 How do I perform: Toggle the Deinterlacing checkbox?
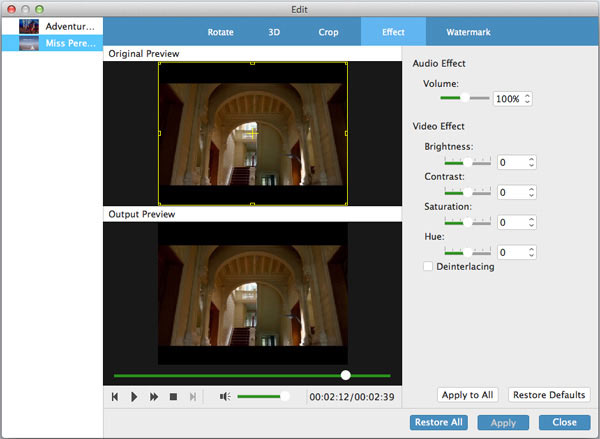point(428,266)
